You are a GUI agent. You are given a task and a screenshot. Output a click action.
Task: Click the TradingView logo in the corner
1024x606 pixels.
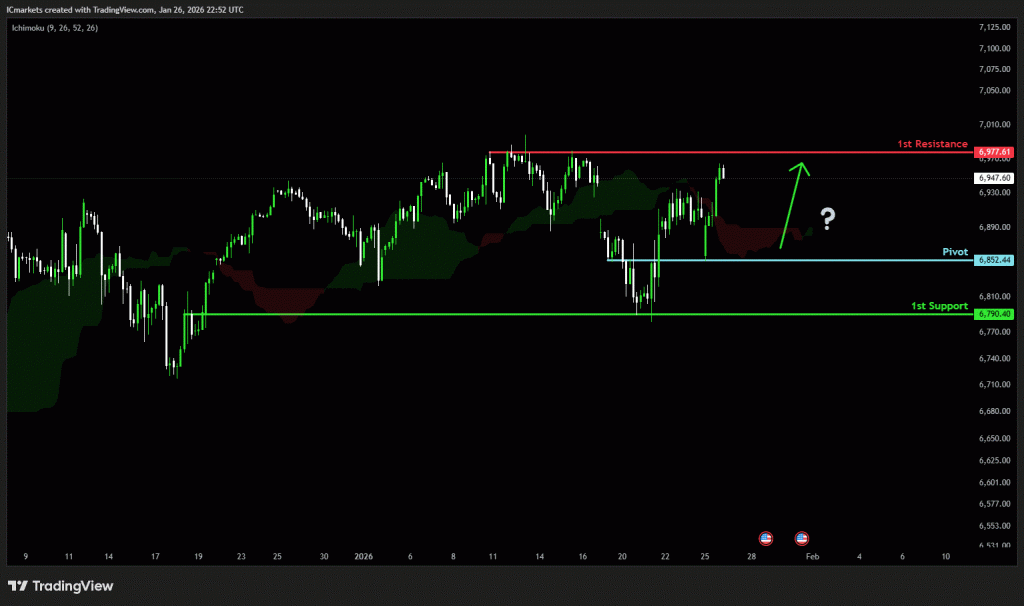pos(58,586)
